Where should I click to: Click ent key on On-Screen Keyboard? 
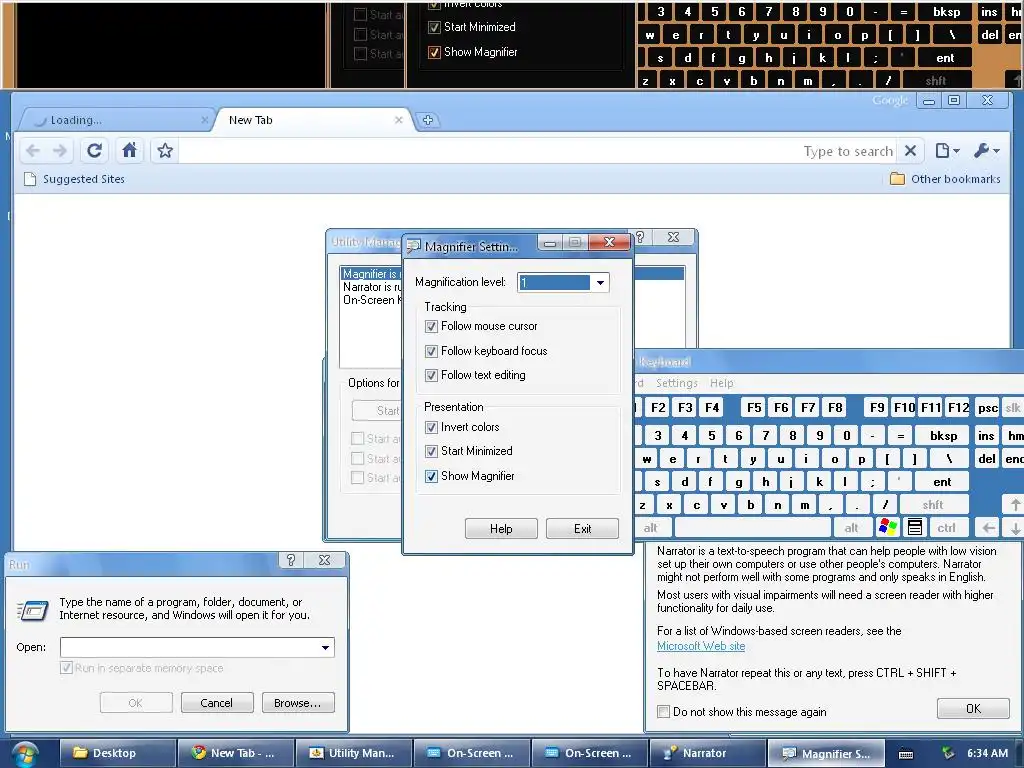(942, 482)
